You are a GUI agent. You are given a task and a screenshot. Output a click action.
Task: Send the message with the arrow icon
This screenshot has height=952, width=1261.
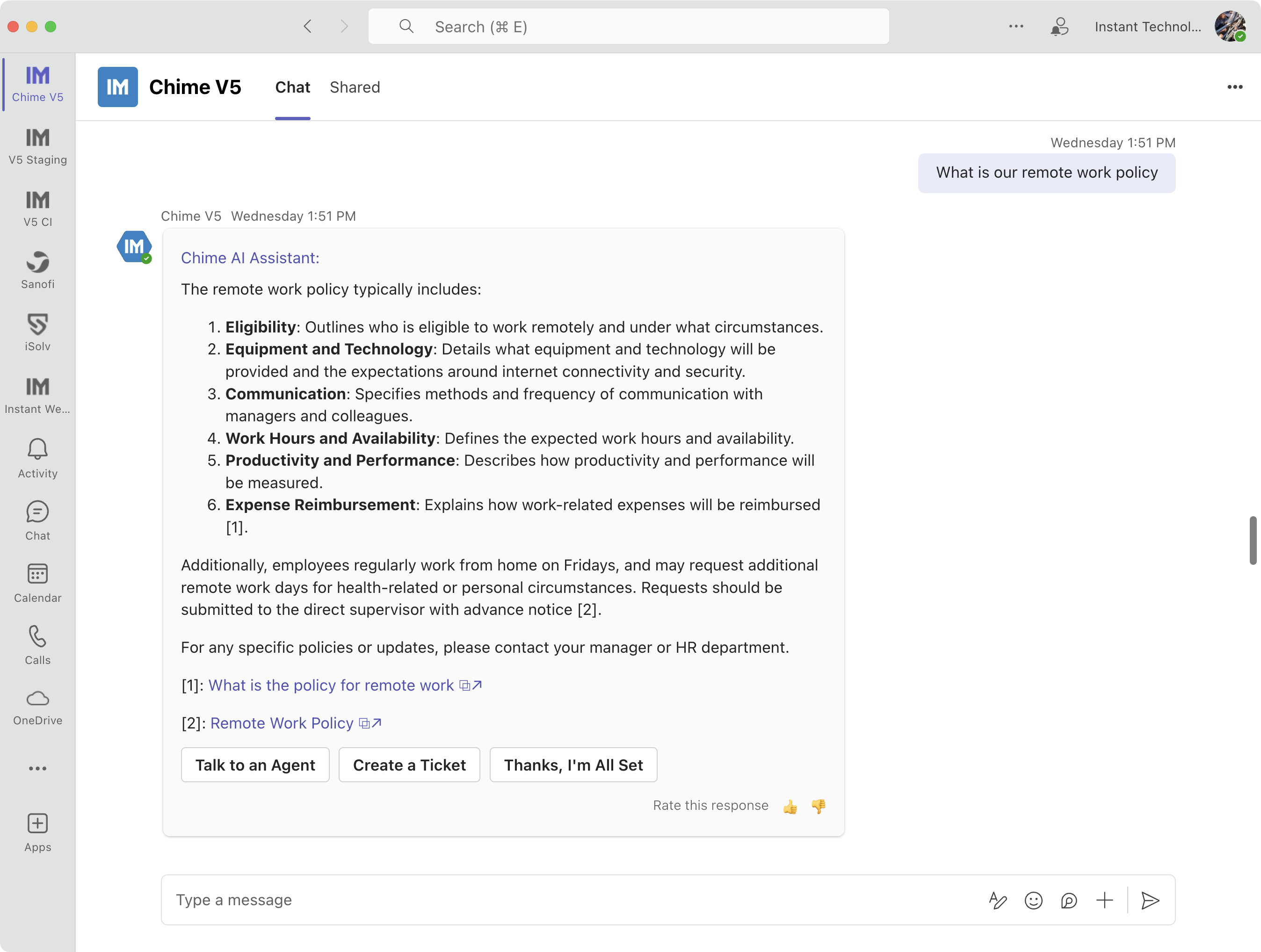1151,900
